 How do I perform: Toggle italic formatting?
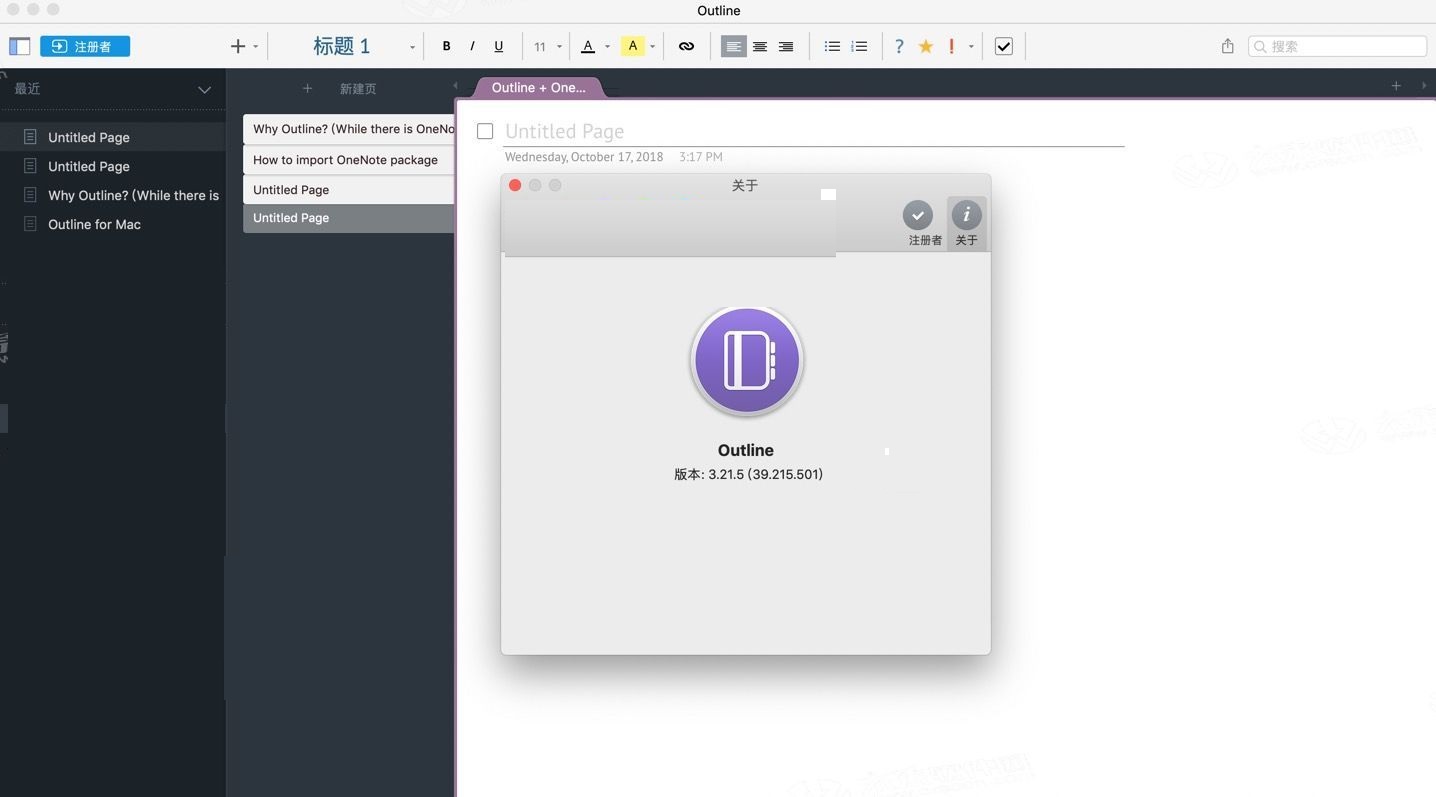472,46
